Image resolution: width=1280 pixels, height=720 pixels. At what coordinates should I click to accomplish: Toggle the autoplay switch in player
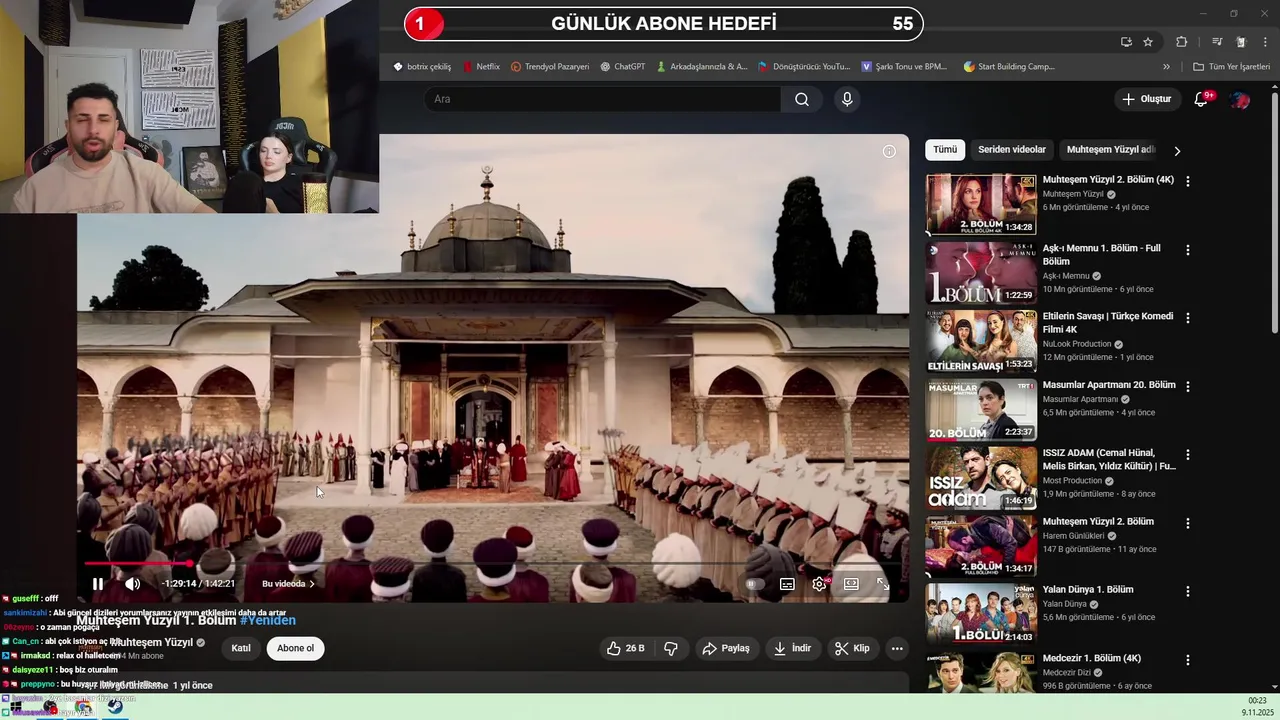coord(755,584)
